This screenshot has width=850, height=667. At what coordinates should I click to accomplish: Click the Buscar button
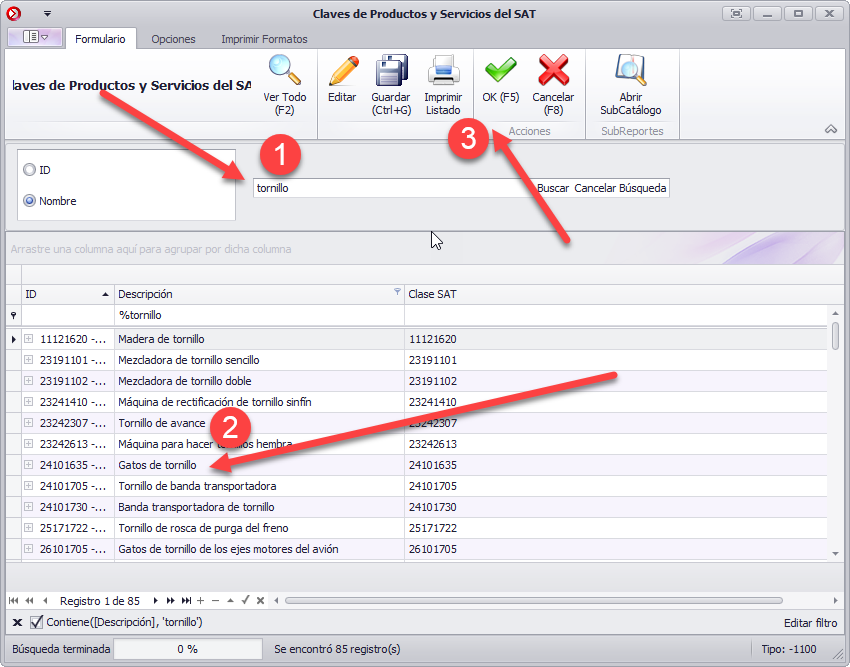click(x=553, y=188)
